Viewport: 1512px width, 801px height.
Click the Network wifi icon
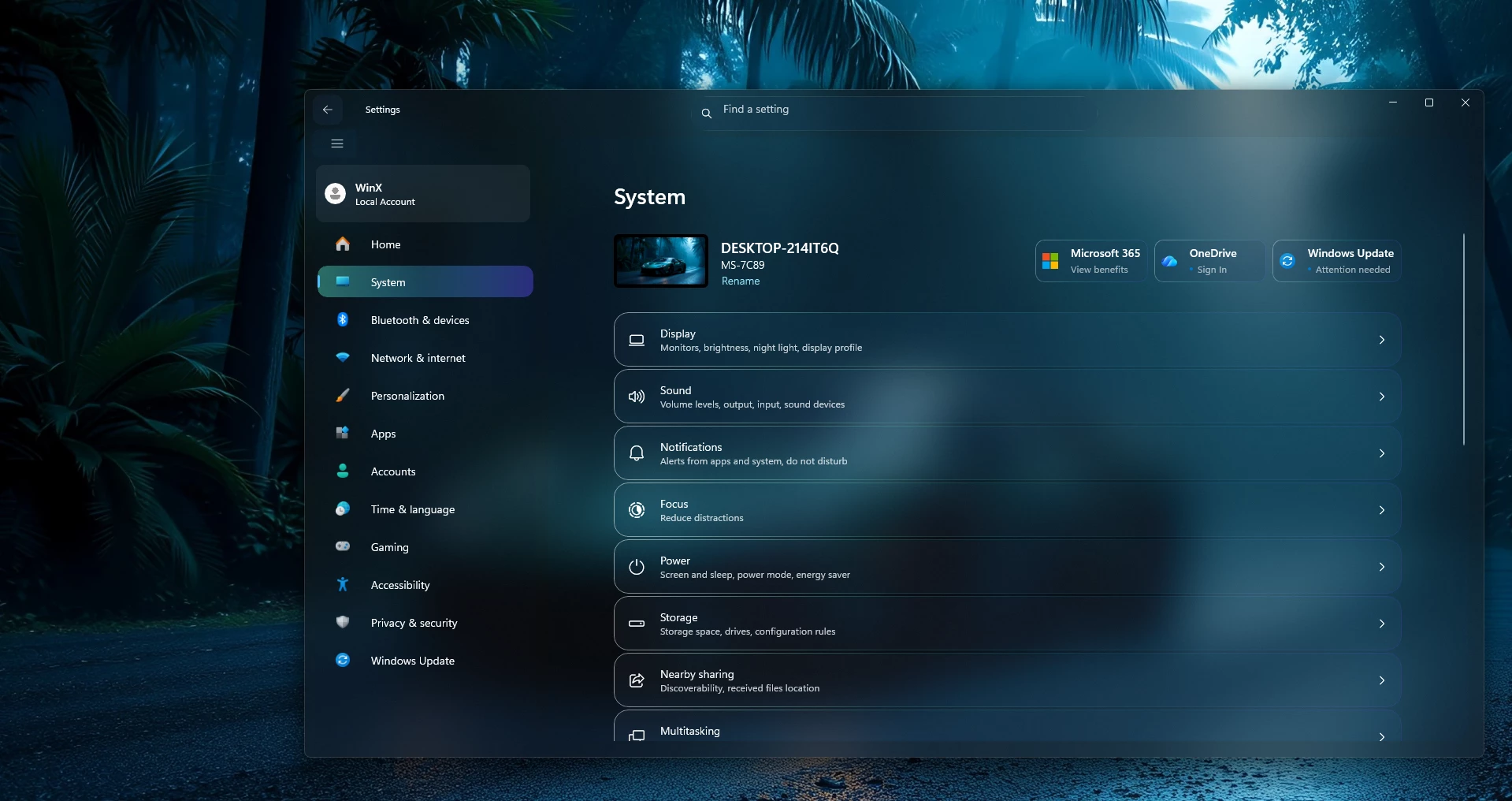[343, 358]
